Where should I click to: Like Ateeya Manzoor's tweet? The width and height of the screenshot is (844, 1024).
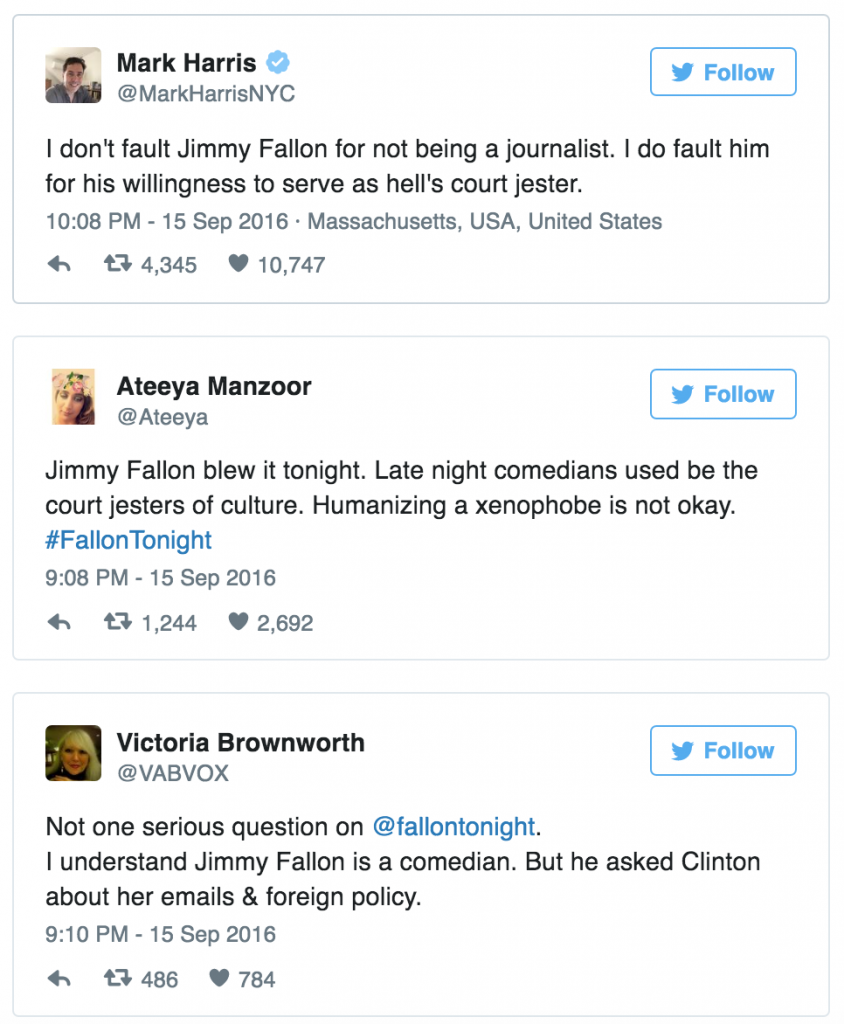tap(238, 623)
